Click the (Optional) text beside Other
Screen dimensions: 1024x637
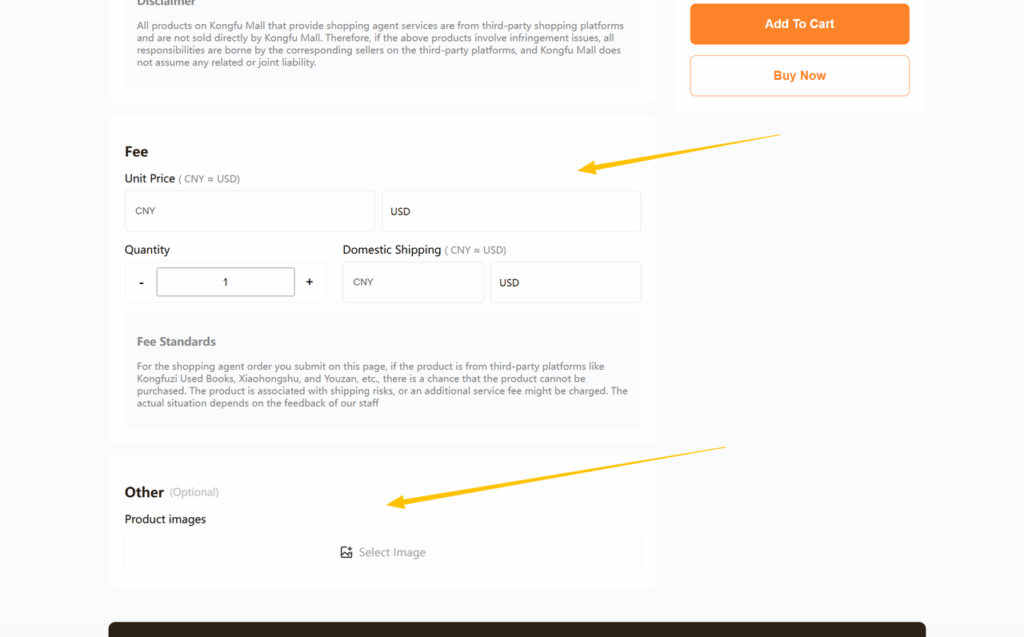194,493
